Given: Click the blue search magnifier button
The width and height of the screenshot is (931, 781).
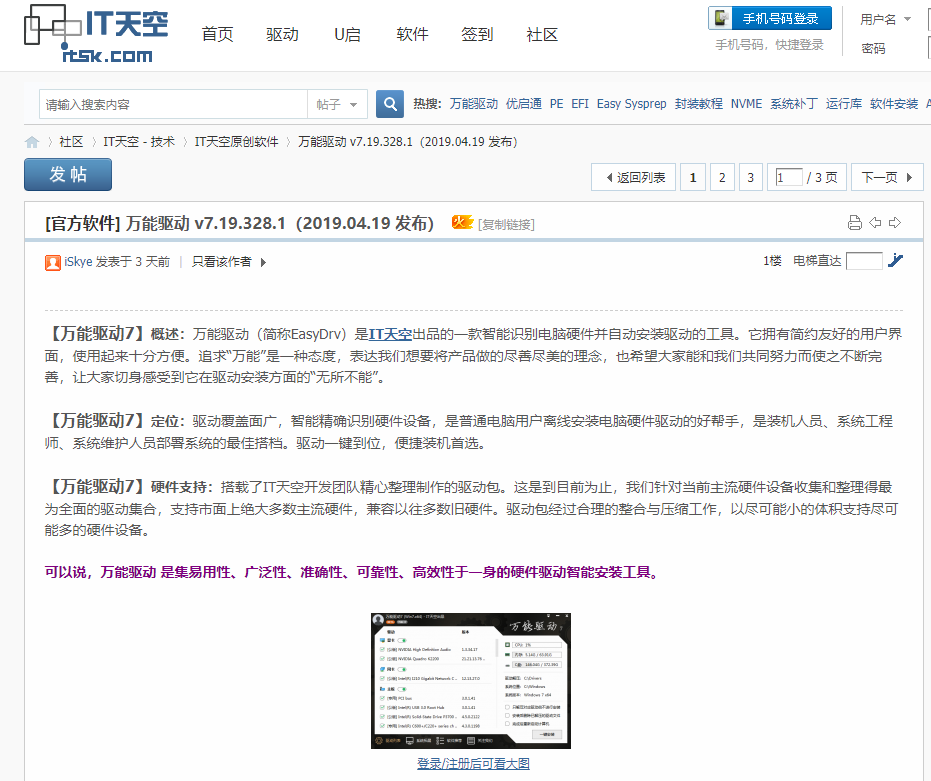Looking at the screenshot, I should 390,105.
